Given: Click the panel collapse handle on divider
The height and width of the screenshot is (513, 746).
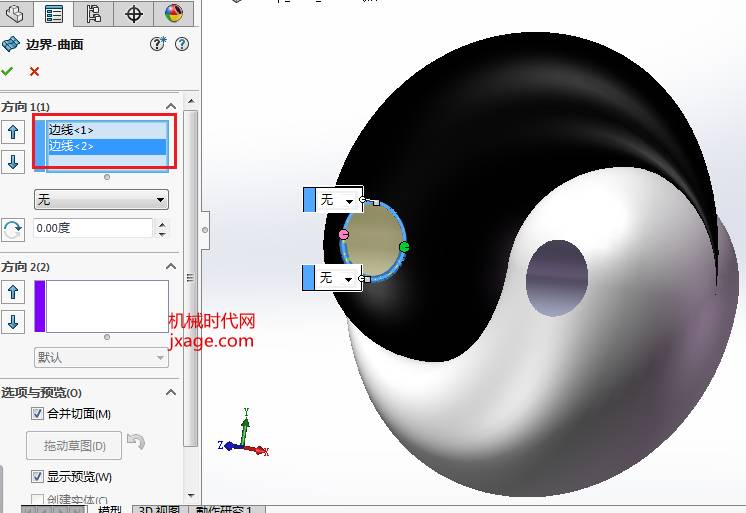Looking at the screenshot, I should [205, 230].
